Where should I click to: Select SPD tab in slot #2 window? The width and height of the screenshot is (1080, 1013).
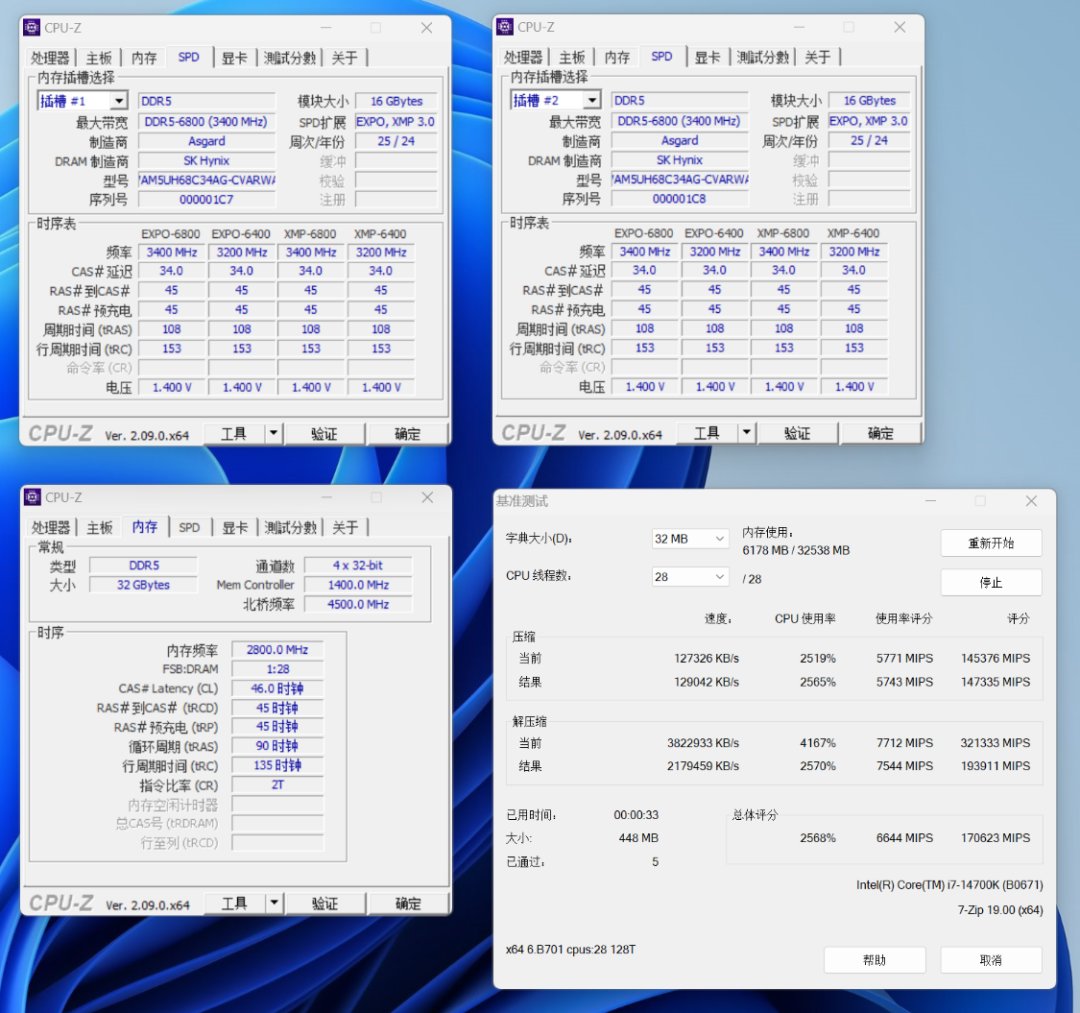pyautogui.click(x=662, y=56)
